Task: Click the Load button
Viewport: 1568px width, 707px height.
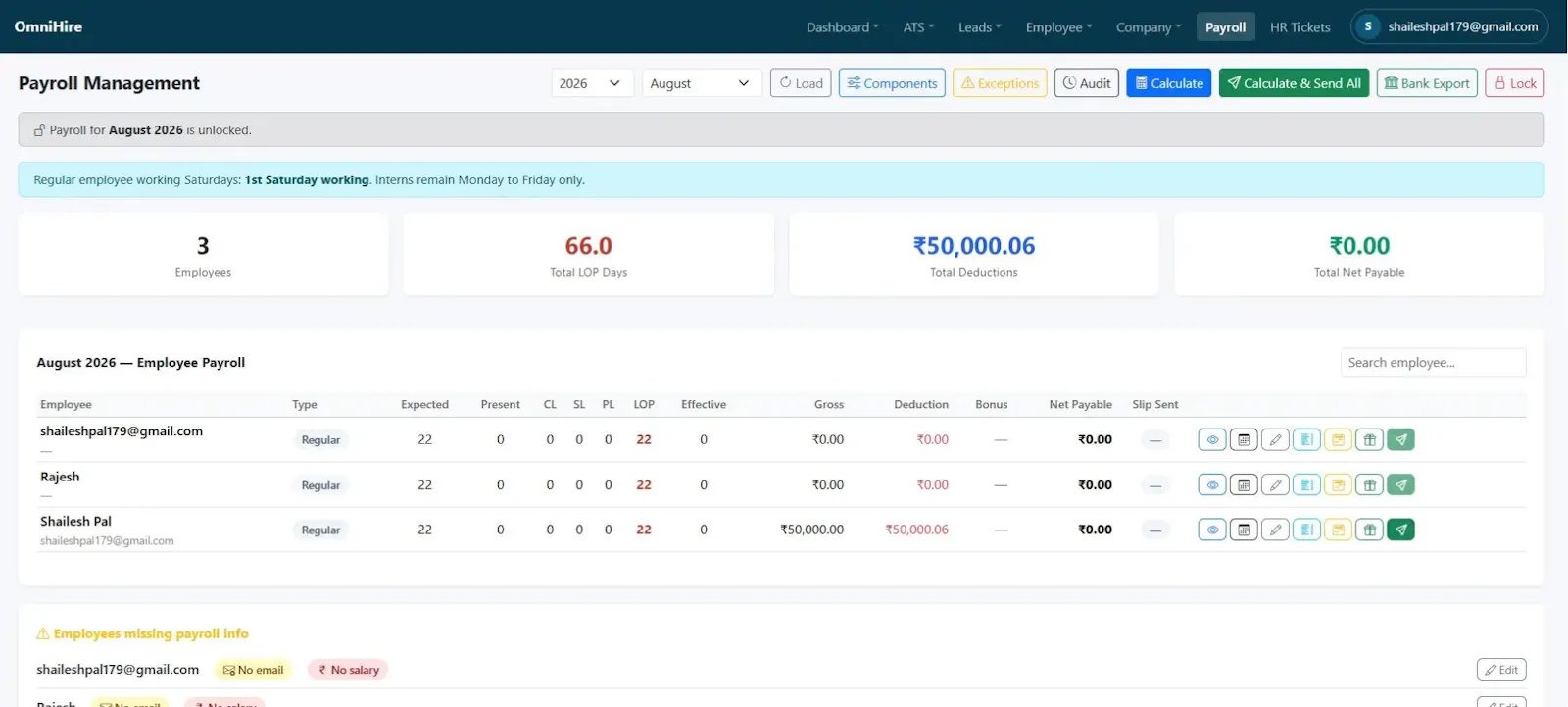Action: 801,83
